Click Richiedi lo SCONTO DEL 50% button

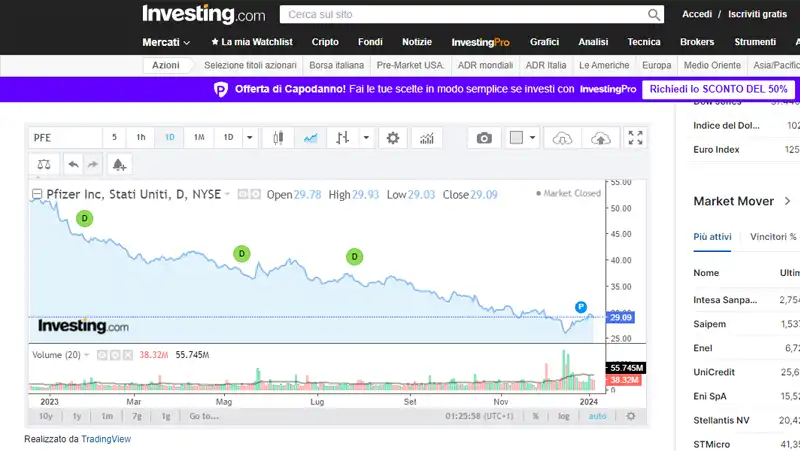point(718,89)
